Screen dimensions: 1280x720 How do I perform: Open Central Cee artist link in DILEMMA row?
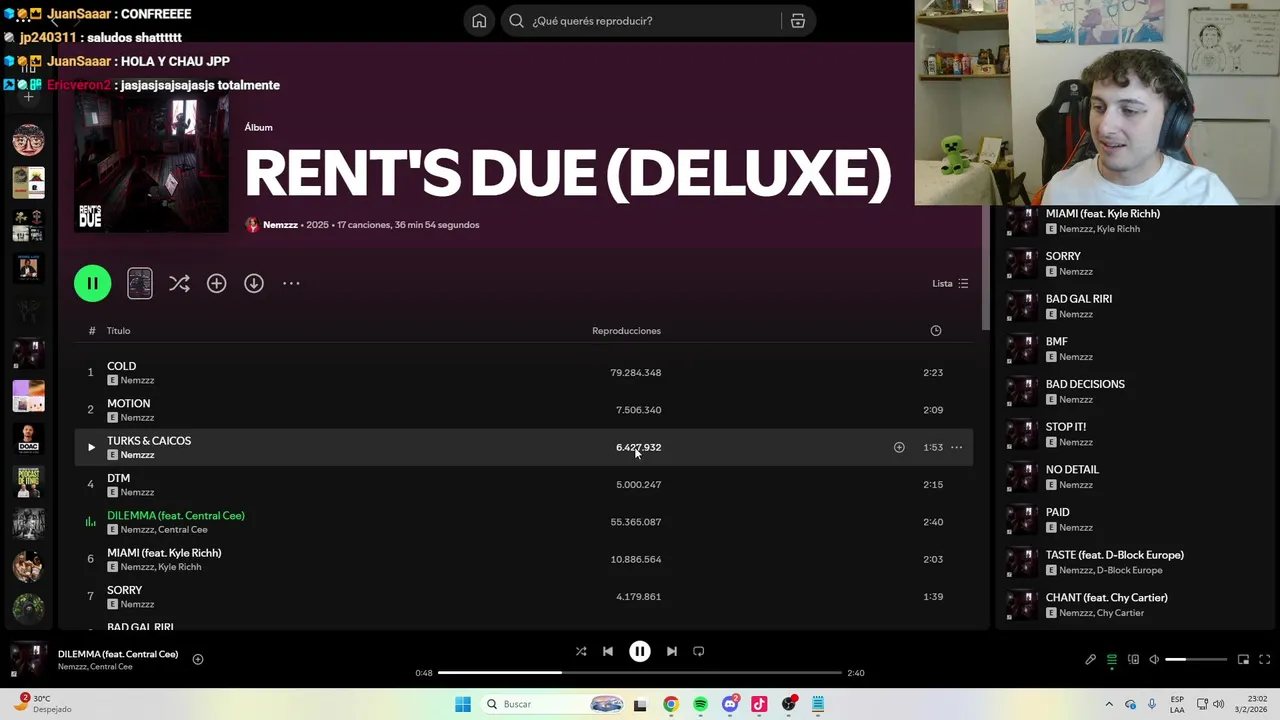(184, 530)
